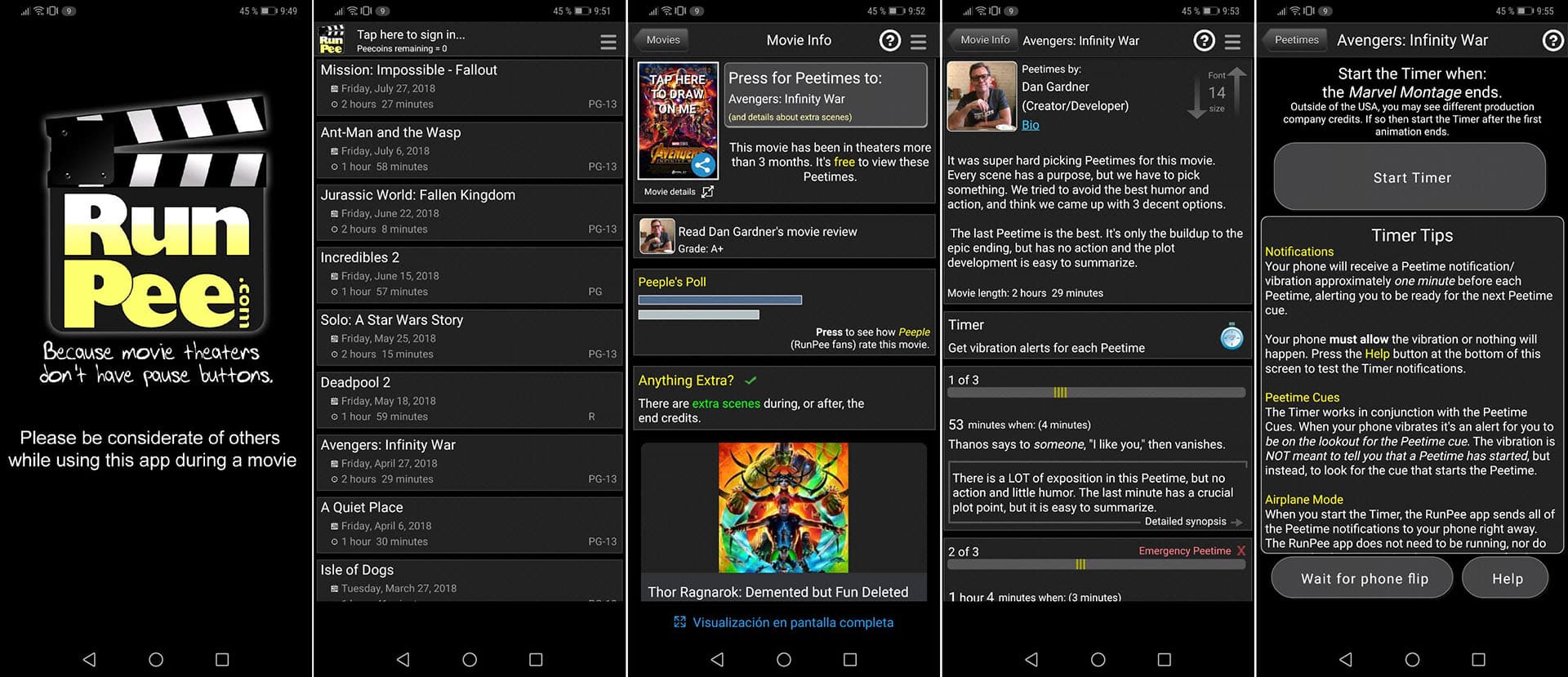Screen dimensions: 1568x677
Task: Open the Movie details link under the poster
Action: 670,192
